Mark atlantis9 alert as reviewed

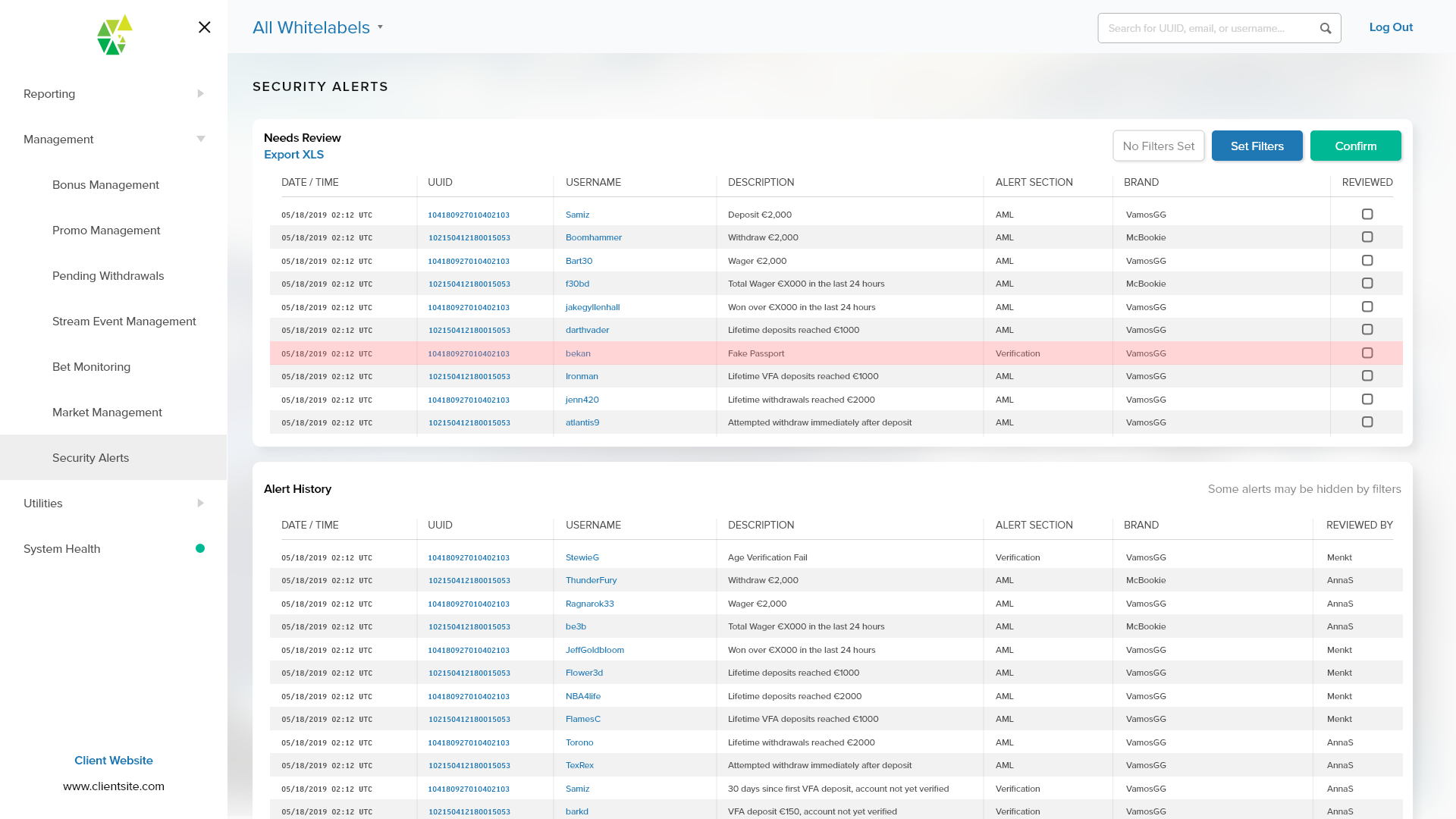(x=1367, y=422)
